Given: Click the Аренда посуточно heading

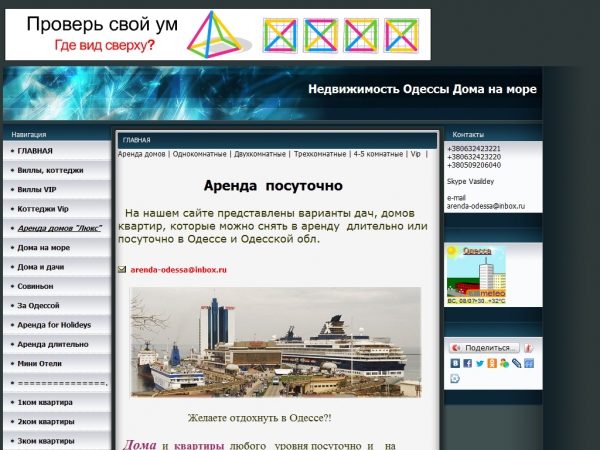Looking at the screenshot, I should 273,186.
